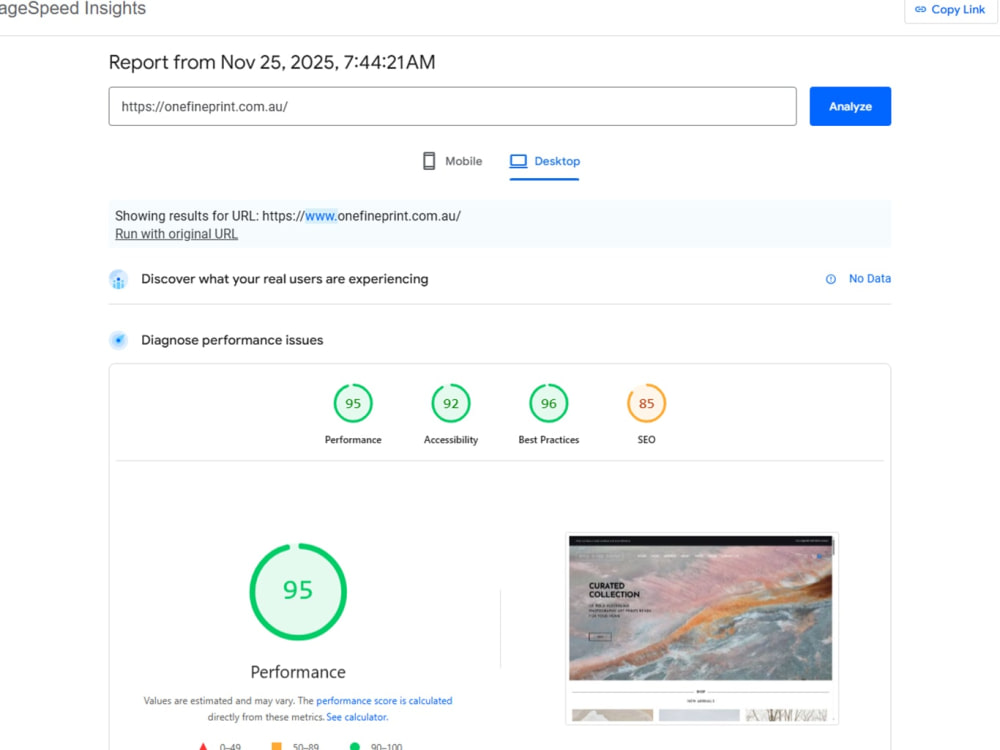Click the large 95 Performance gauge
The height and width of the screenshot is (750, 1000).
click(x=298, y=591)
